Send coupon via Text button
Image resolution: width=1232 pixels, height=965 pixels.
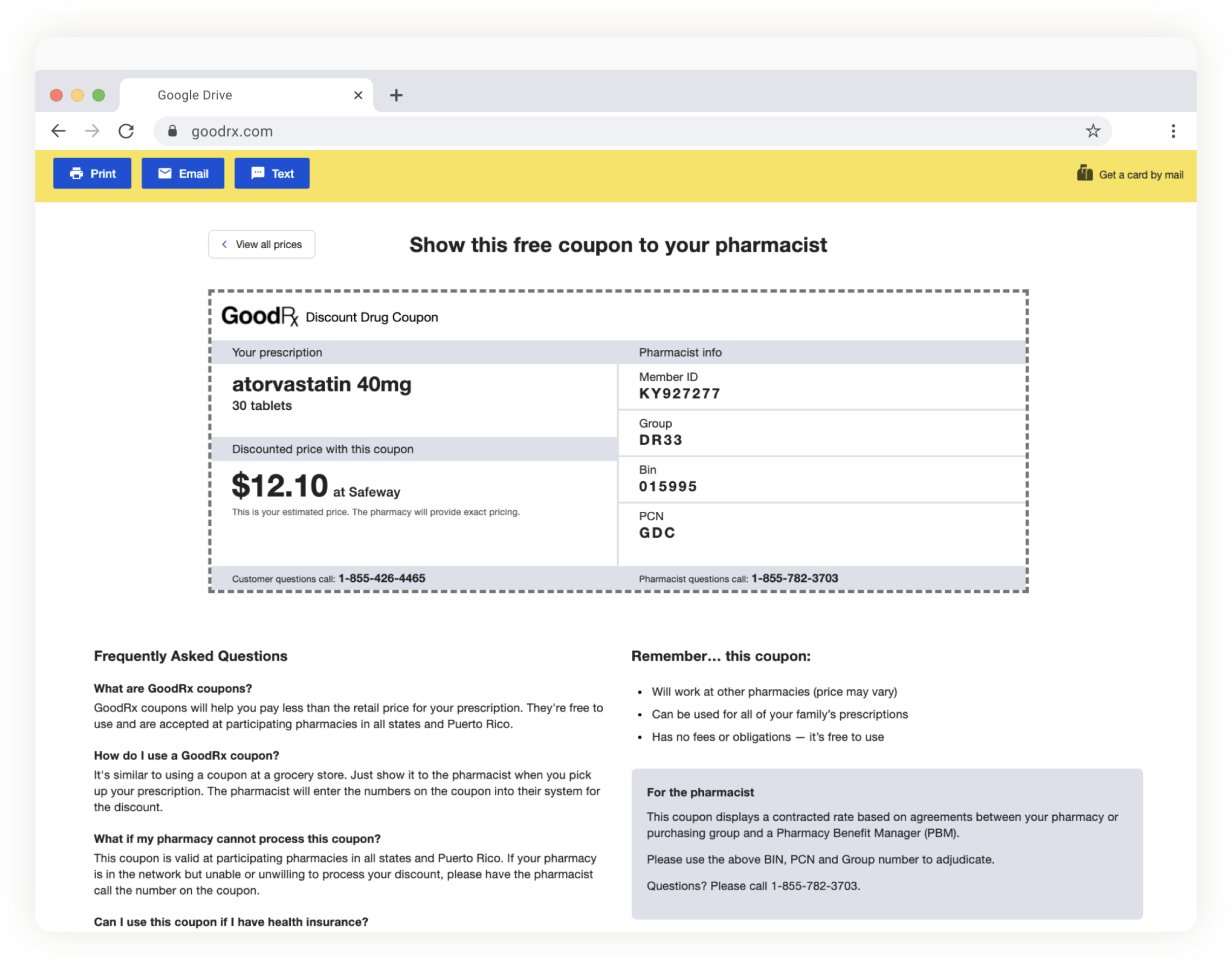[272, 173]
